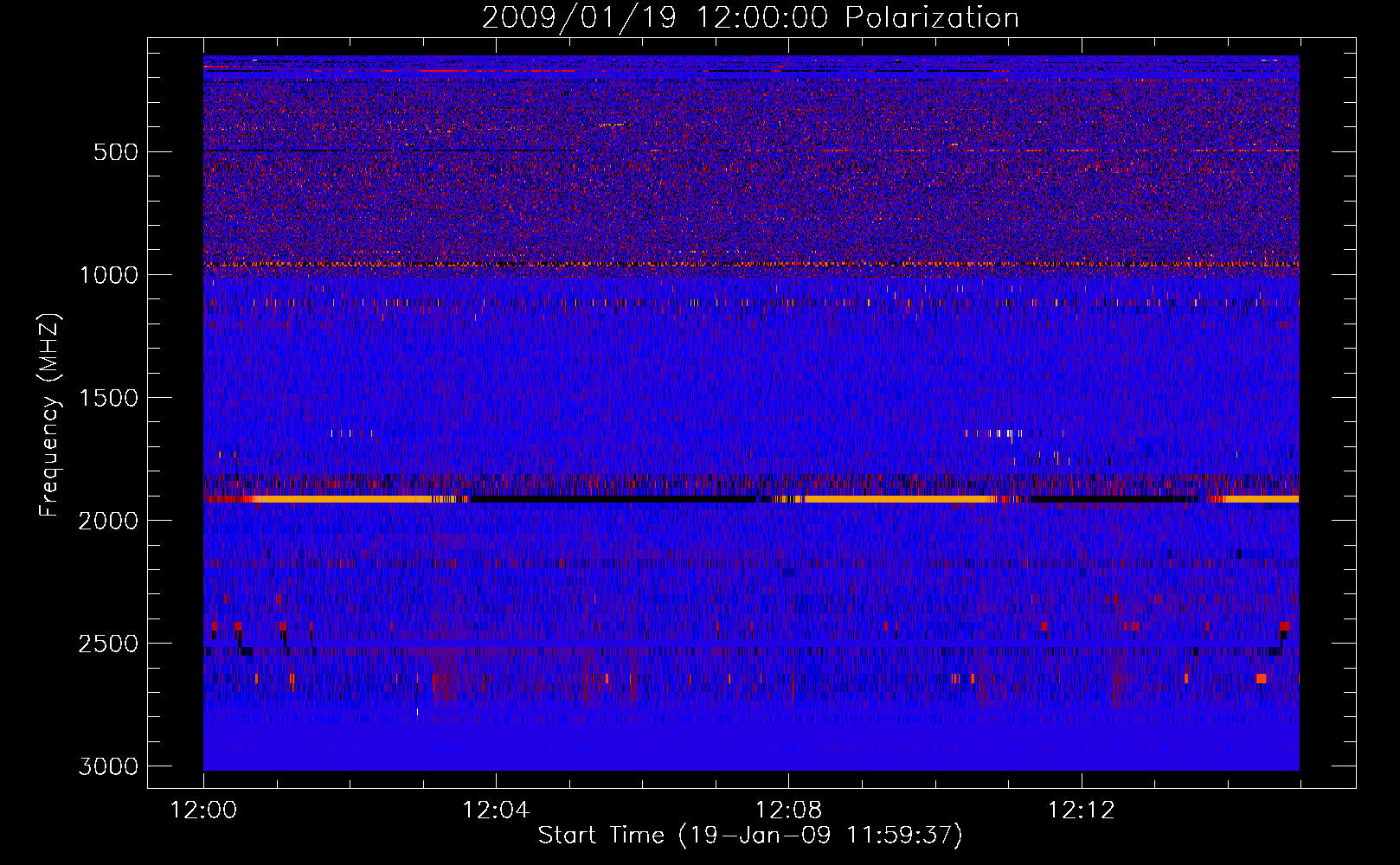Select the 2500 tick label on the frequency axis
Viewport: 1400px width, 865px height.
click(x=108, y=644)
